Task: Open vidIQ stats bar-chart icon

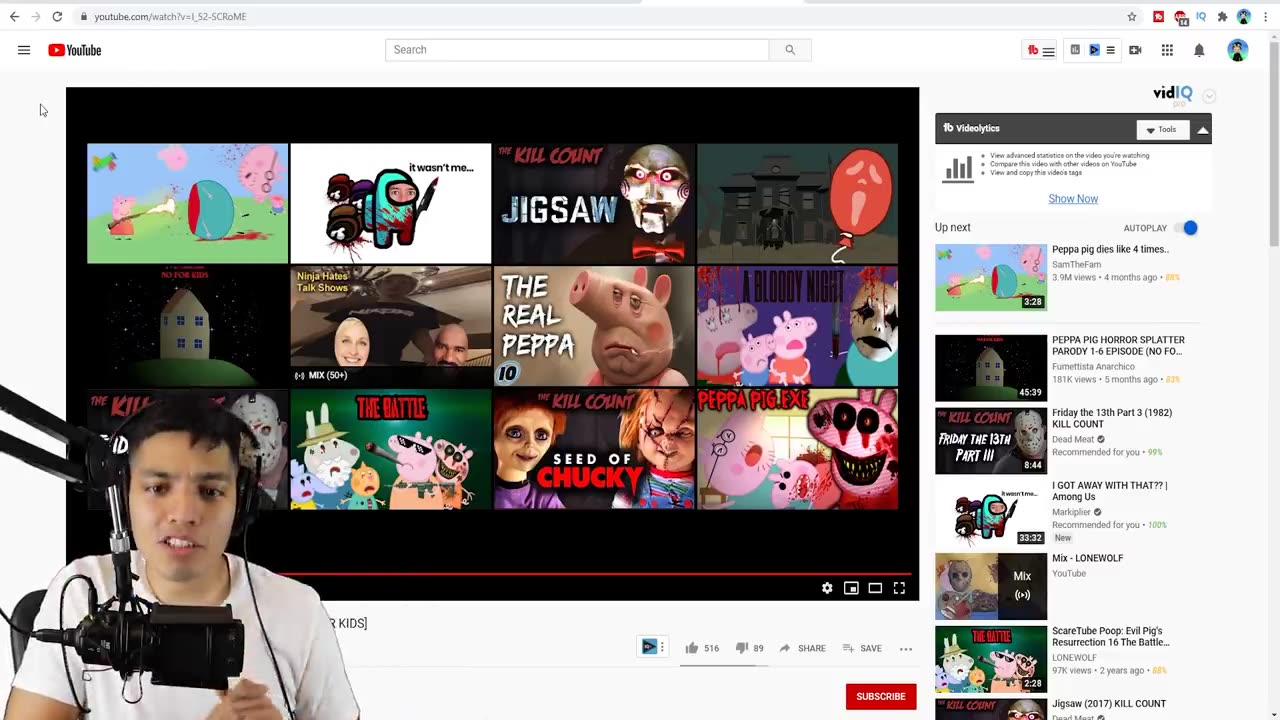Action: pyautogui.click(x=1075, y=50)
